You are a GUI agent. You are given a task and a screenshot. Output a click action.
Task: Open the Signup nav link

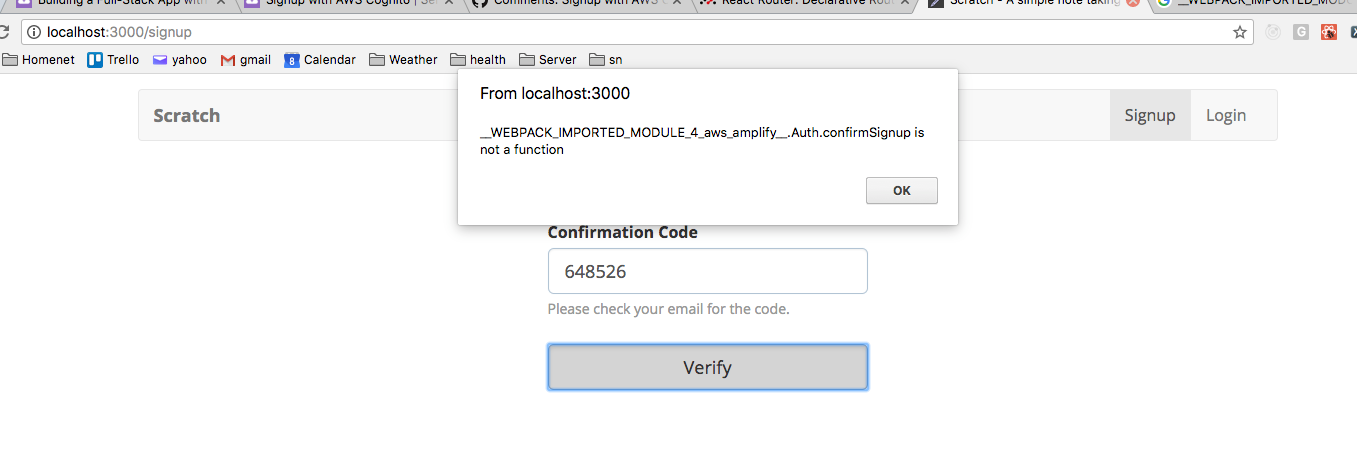tap(1150, 115)
